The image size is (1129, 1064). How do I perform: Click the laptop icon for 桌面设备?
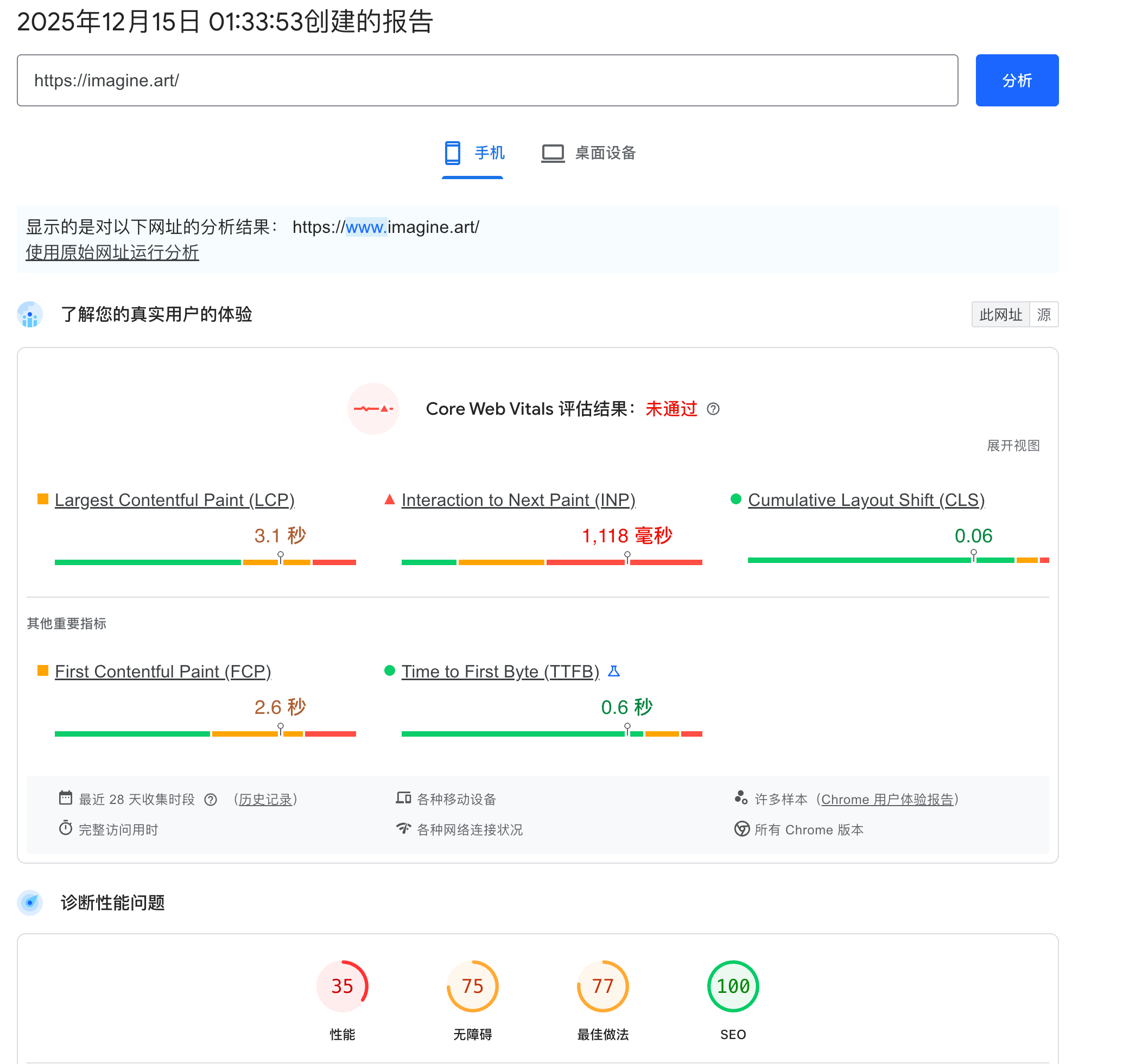pyautogui.click(x=552, y=153)
